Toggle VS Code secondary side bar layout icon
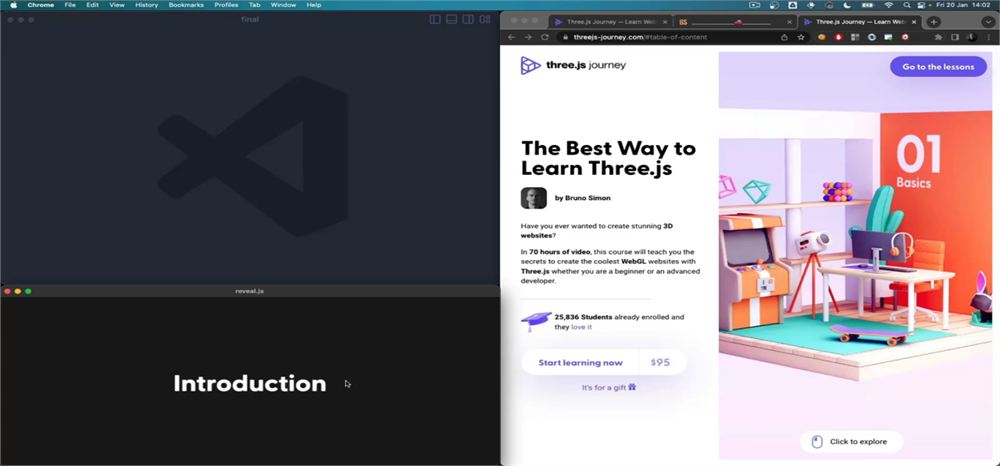1000x466 pixels. pyautogui.click(x=468, y=19)
